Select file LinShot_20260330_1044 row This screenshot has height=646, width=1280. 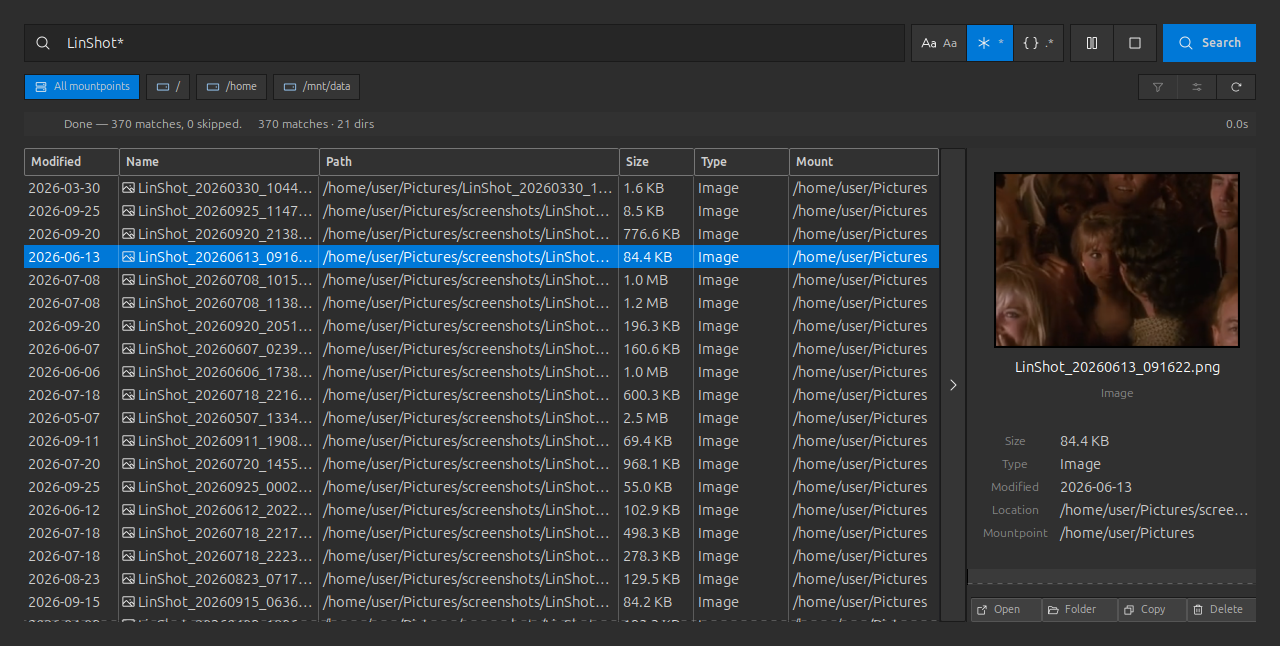(482, 188)
